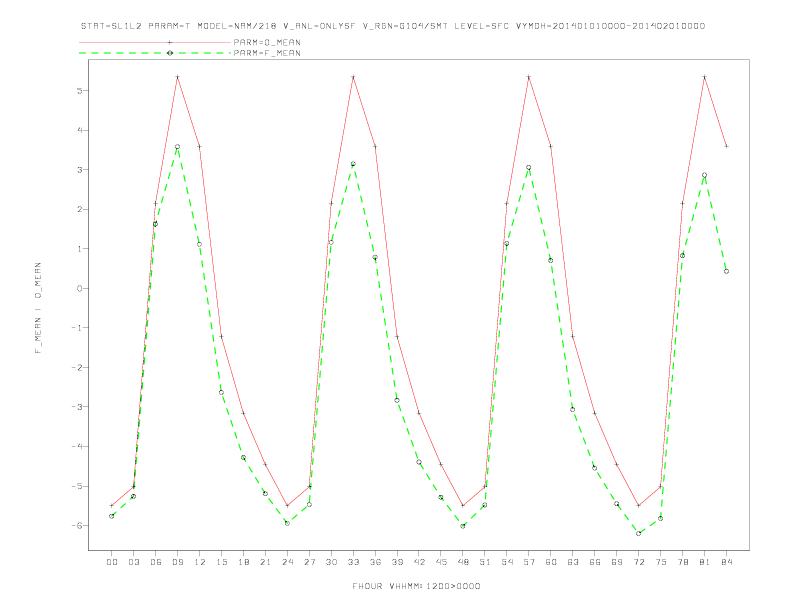The image size is (792, 612).
Task: Select the O_MEAN peak marker at hour 09
Action: pyautogui.click(x=177, y=77)
